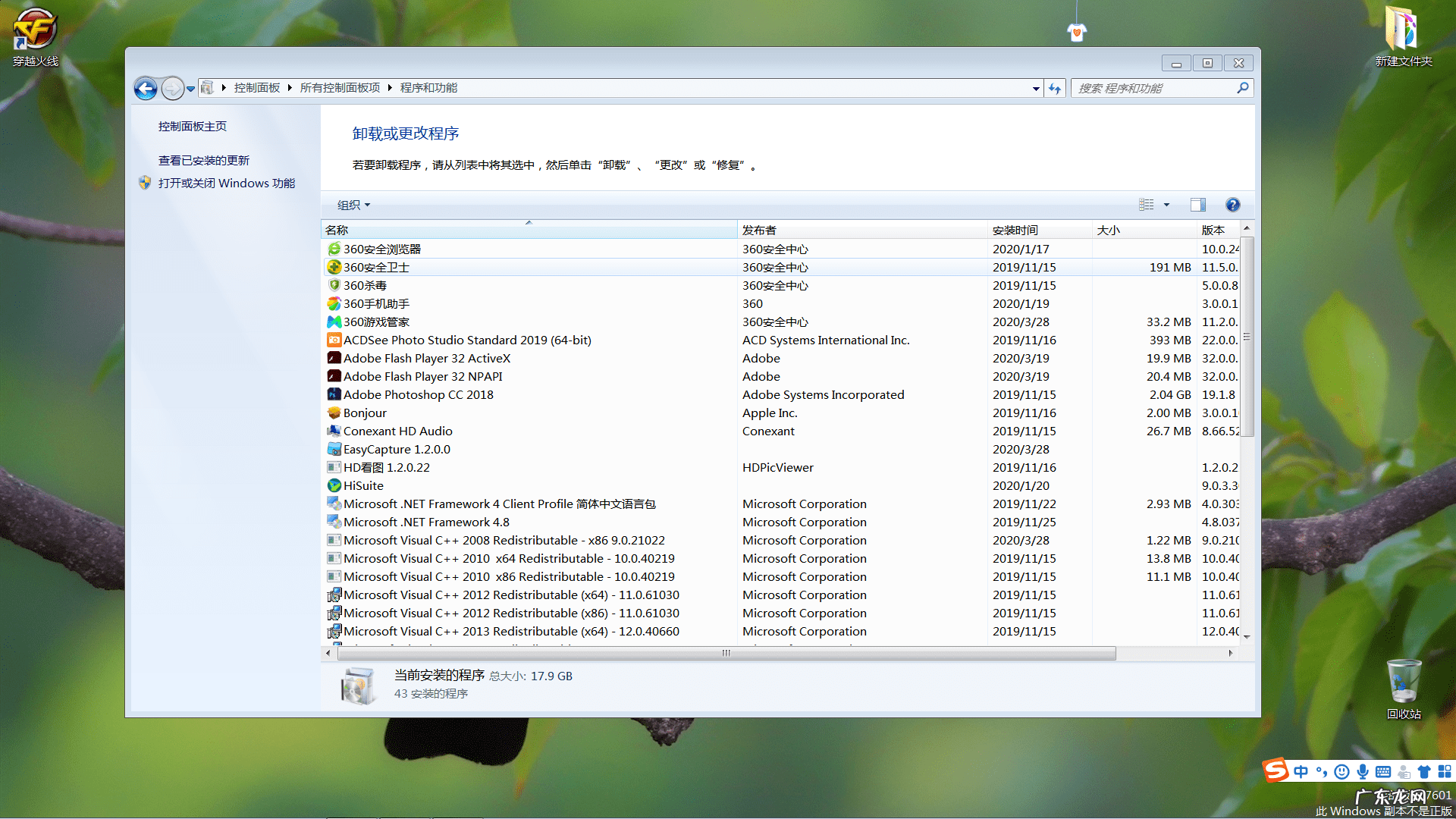Click the horizontal scrollbar thumb

(726, 653)
